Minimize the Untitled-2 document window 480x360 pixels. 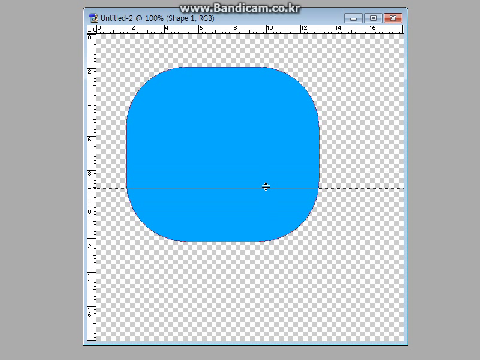tap(353, 18)
